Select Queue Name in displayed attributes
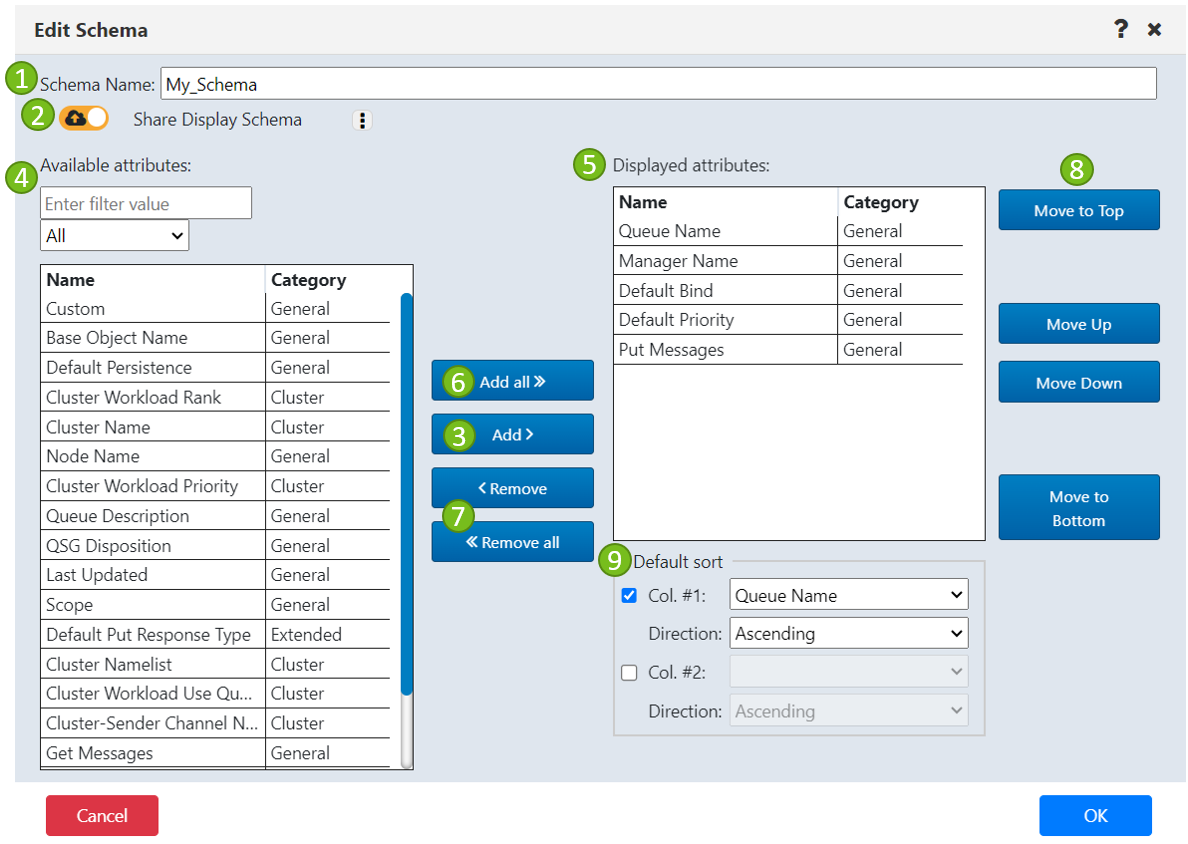Image resolution: width=1188 pixels, height=844 pixels. pos(788,231)
